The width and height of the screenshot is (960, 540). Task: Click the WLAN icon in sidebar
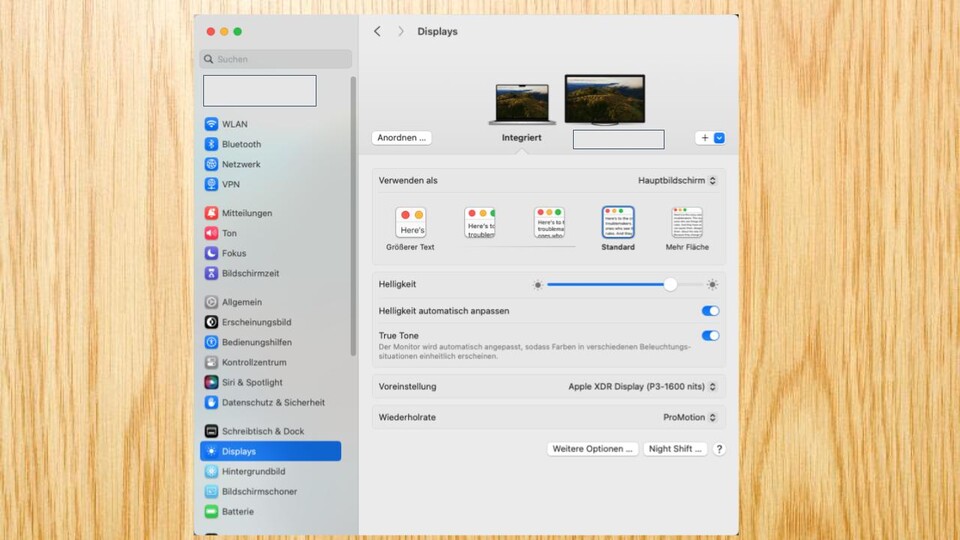[x=212, y=124]
